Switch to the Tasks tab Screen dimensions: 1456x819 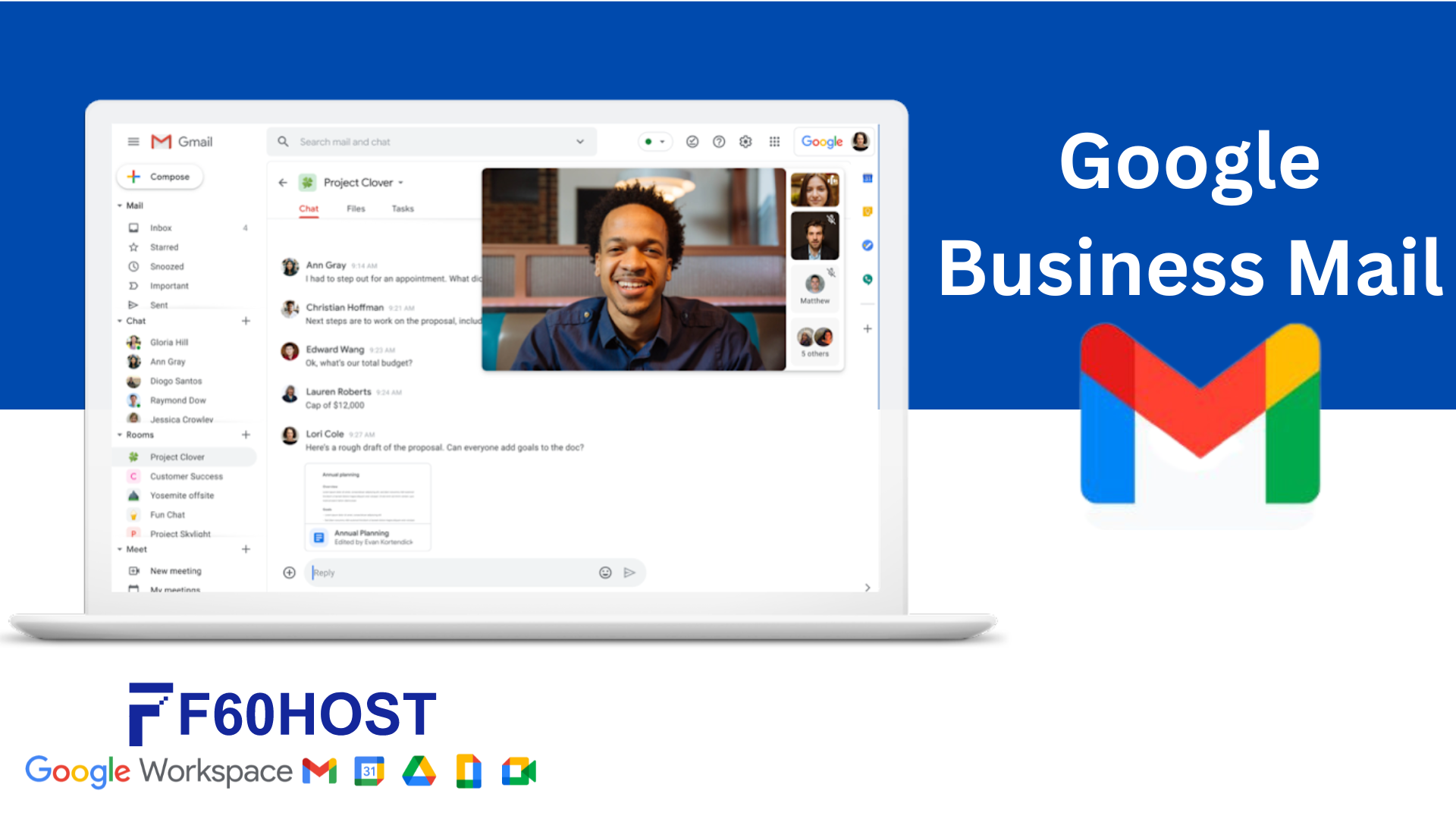click(x=403, y=209)
